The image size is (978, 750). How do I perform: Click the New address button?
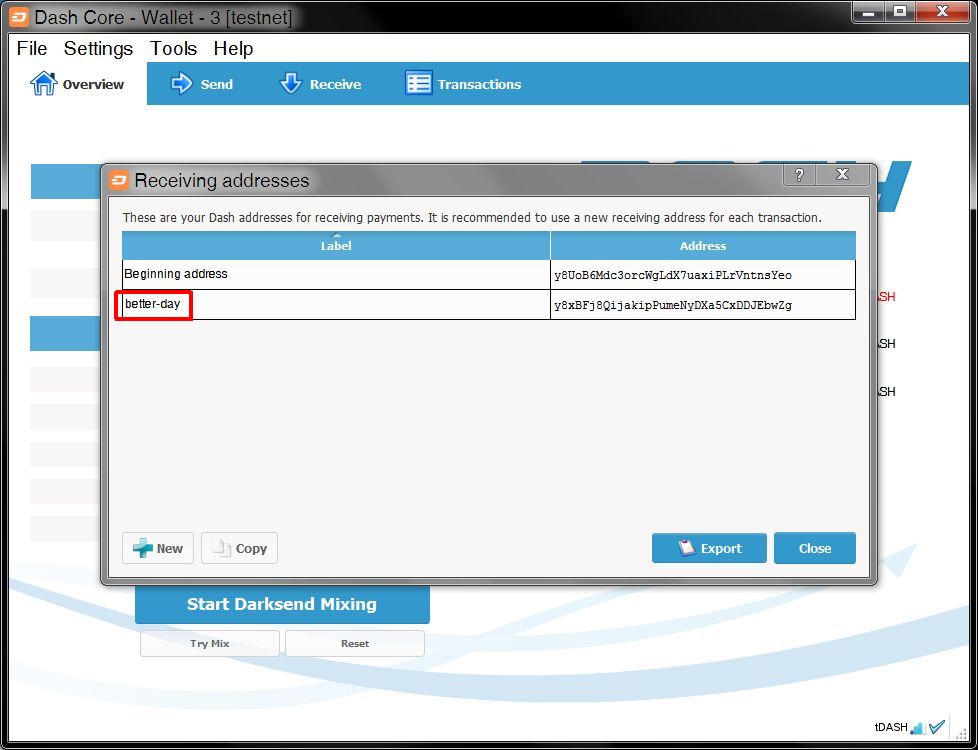click(158, 548)
